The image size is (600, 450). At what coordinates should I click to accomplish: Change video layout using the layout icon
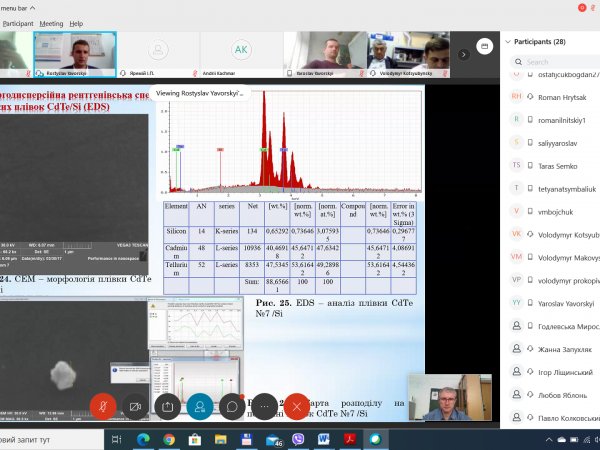(483, 45)
